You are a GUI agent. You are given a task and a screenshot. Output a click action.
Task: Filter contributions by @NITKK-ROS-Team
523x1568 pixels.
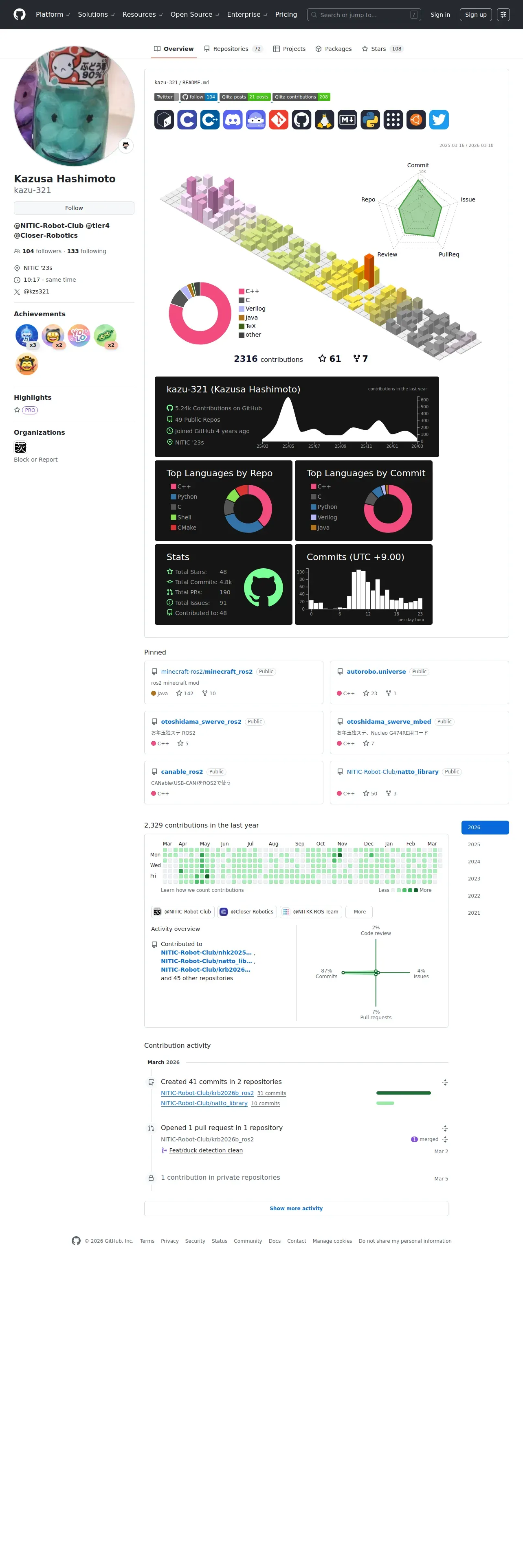click(x=311, y=912)
